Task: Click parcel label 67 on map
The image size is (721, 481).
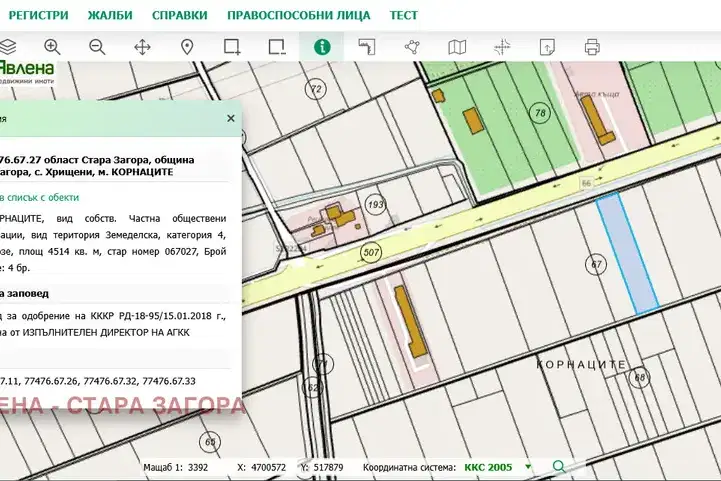Action: [596, 264]
